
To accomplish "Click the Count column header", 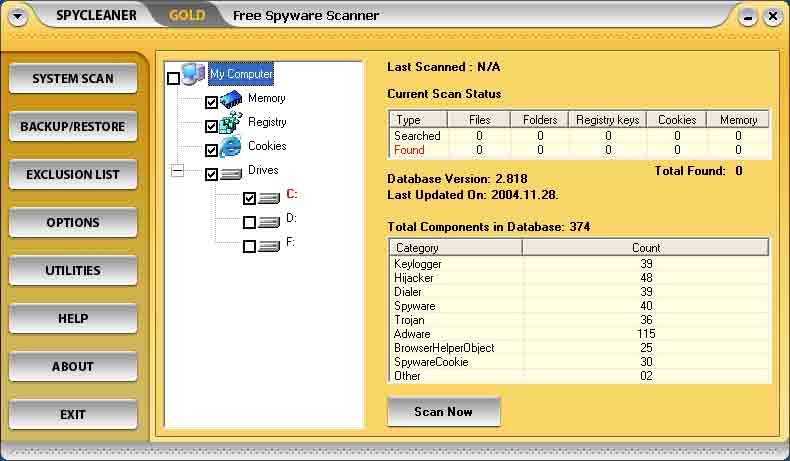I will tap(646, 247).
